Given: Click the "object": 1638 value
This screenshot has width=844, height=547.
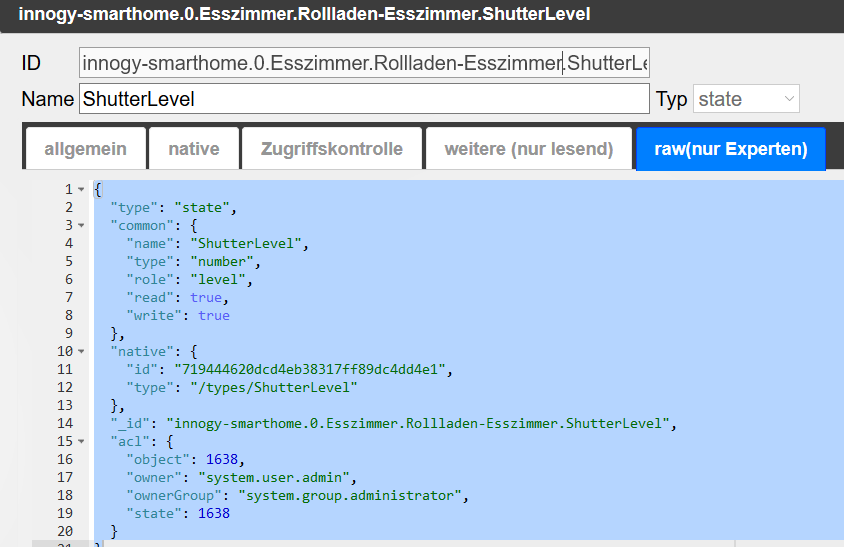Looking at the screenshot, I should pyautogui.click(x=222, y=459).
